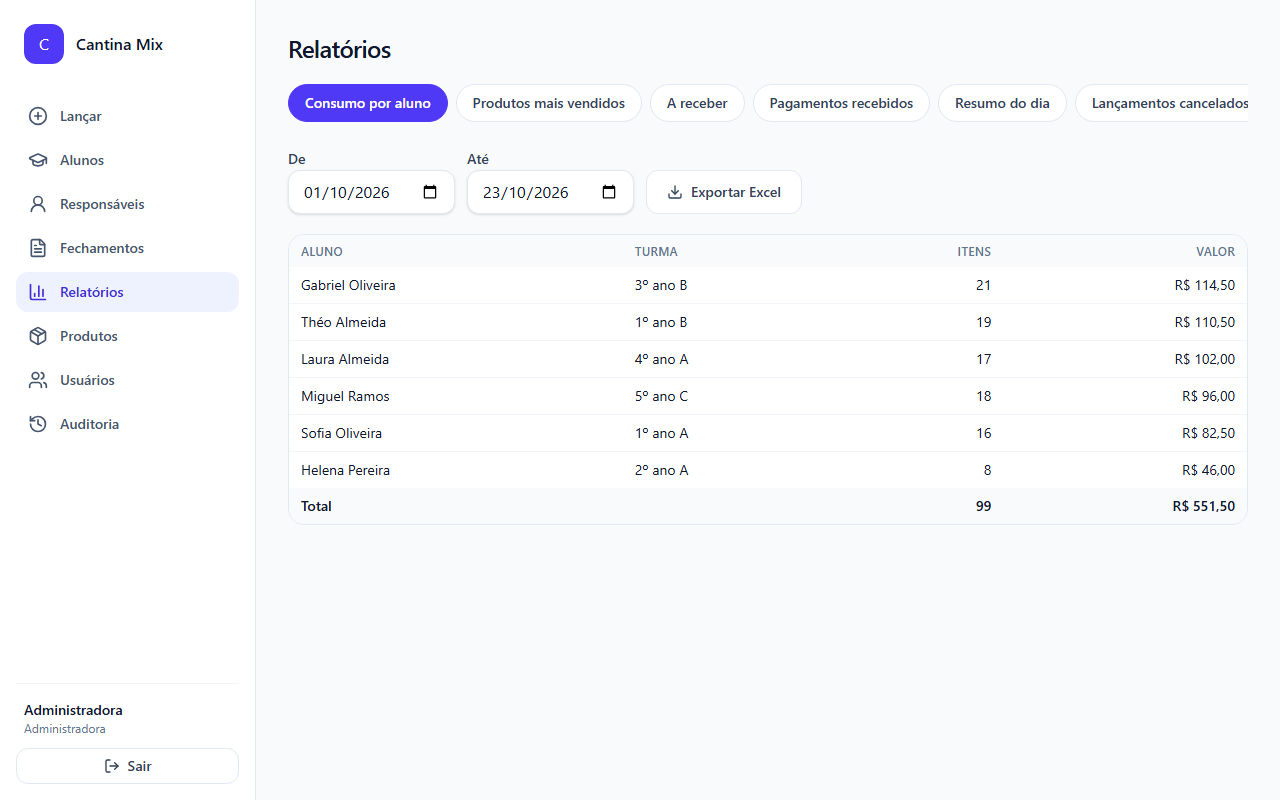
Task: Show the Resumo do dia tab
Action: click(1002, 103)
